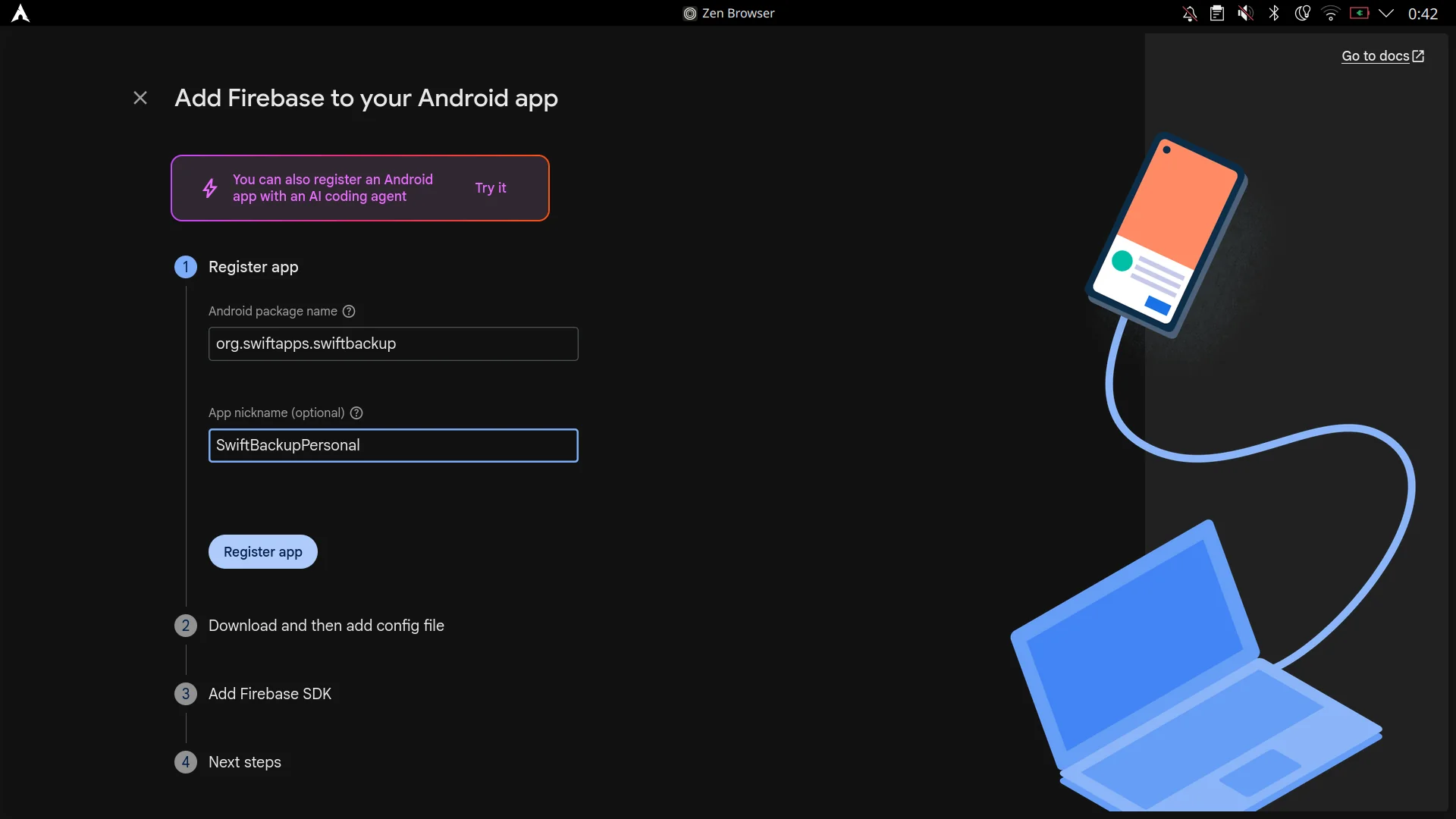Close the Add Firebase setup wizard

click(140, 98)
